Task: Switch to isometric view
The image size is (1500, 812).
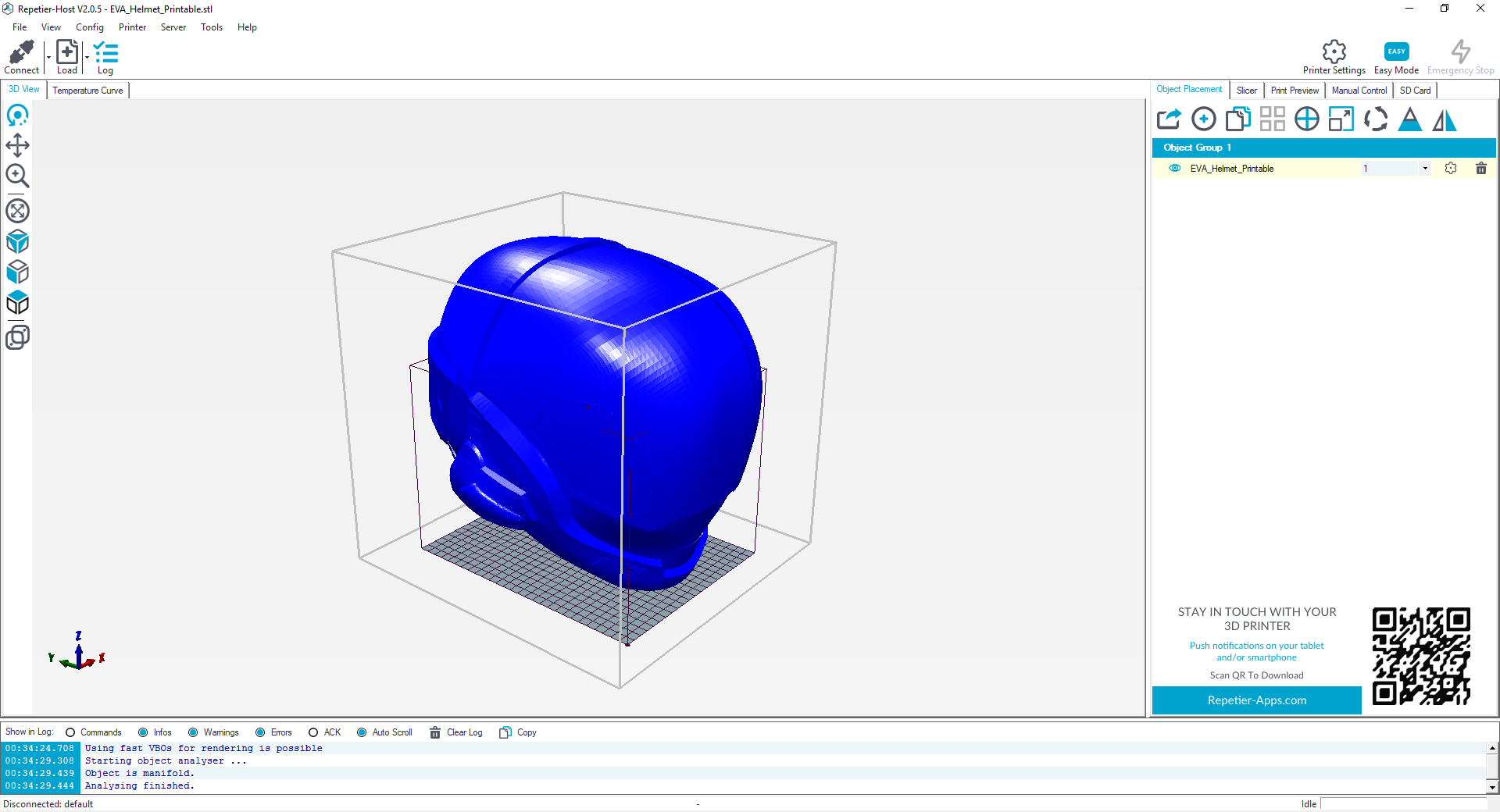Action: [x=17, y=241]
